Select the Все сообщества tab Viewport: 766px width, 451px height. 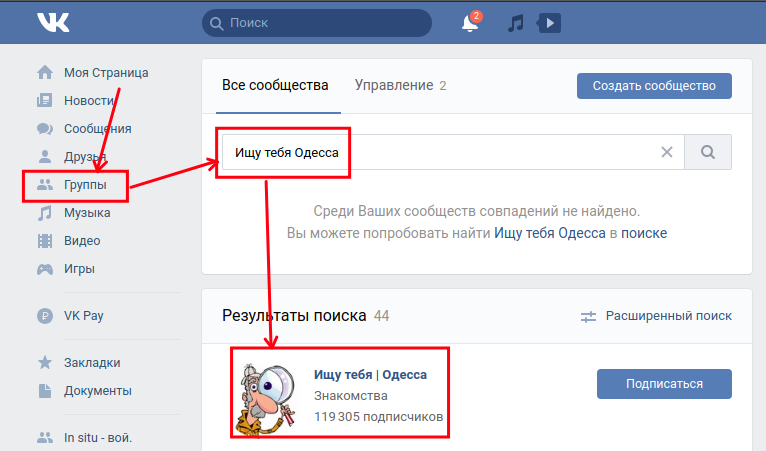click(x=275, y=85)
